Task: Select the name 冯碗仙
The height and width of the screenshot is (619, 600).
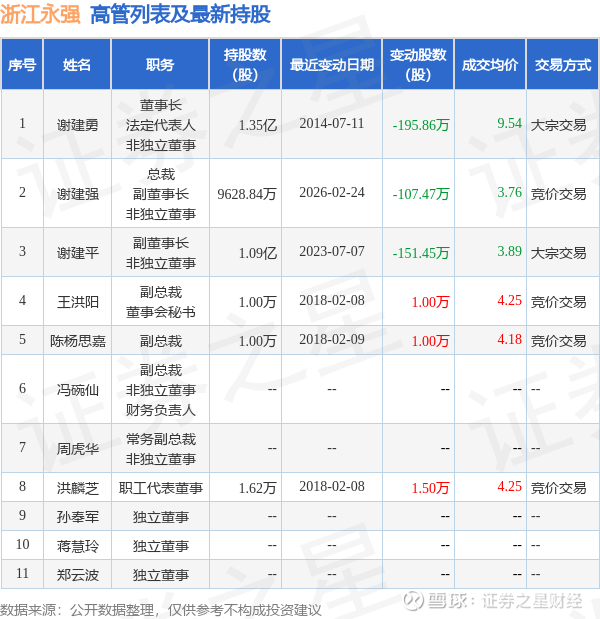Action: coord(77,390)
